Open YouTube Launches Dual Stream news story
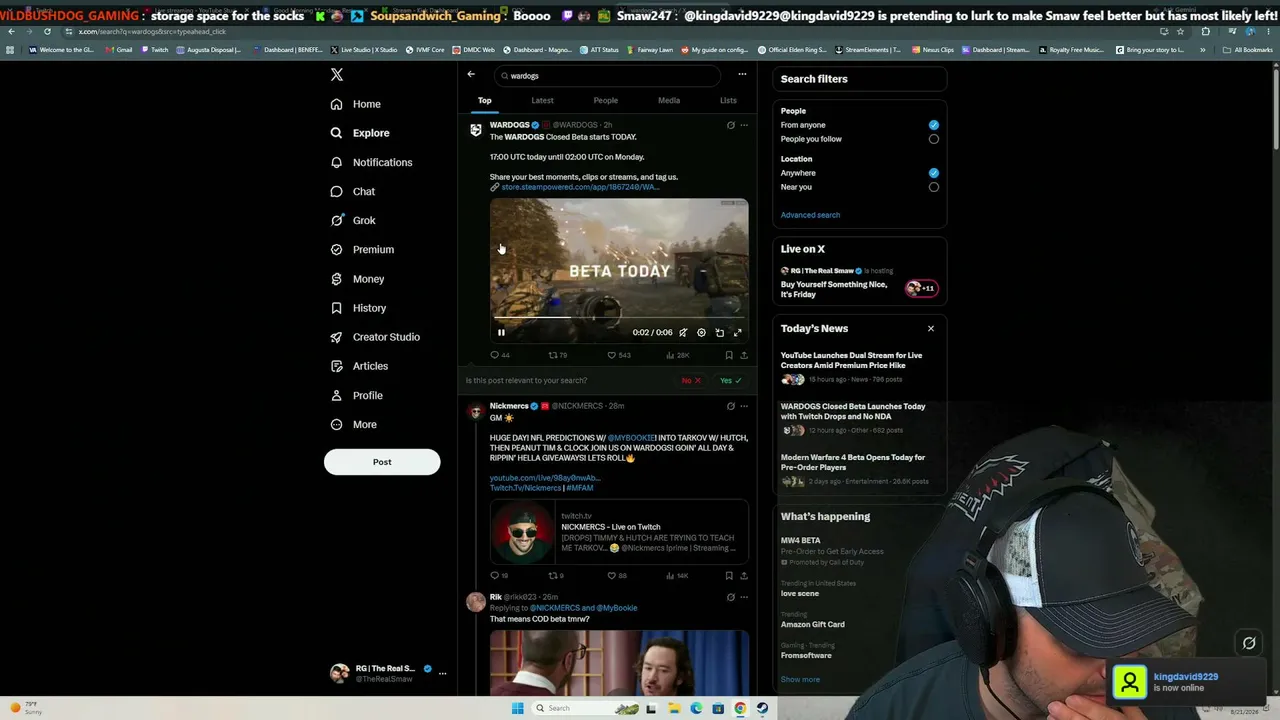 coord(859,368)
